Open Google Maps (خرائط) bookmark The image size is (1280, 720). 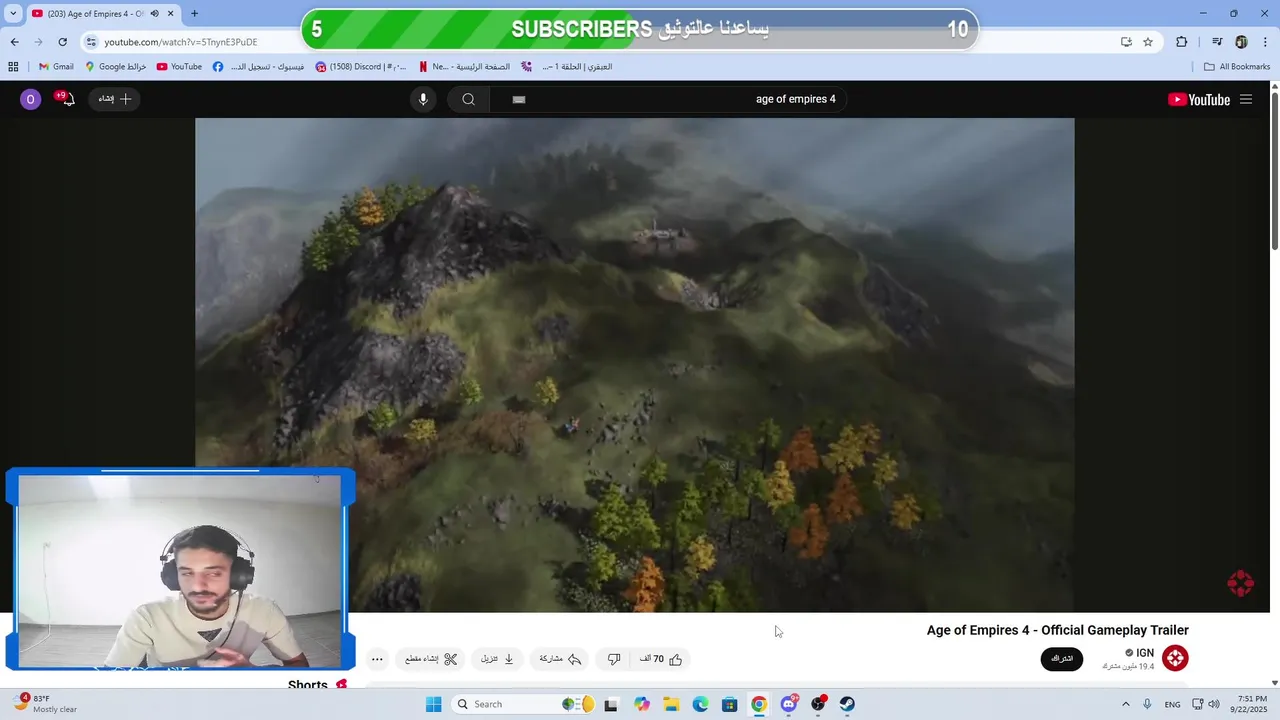coord(116,67)
